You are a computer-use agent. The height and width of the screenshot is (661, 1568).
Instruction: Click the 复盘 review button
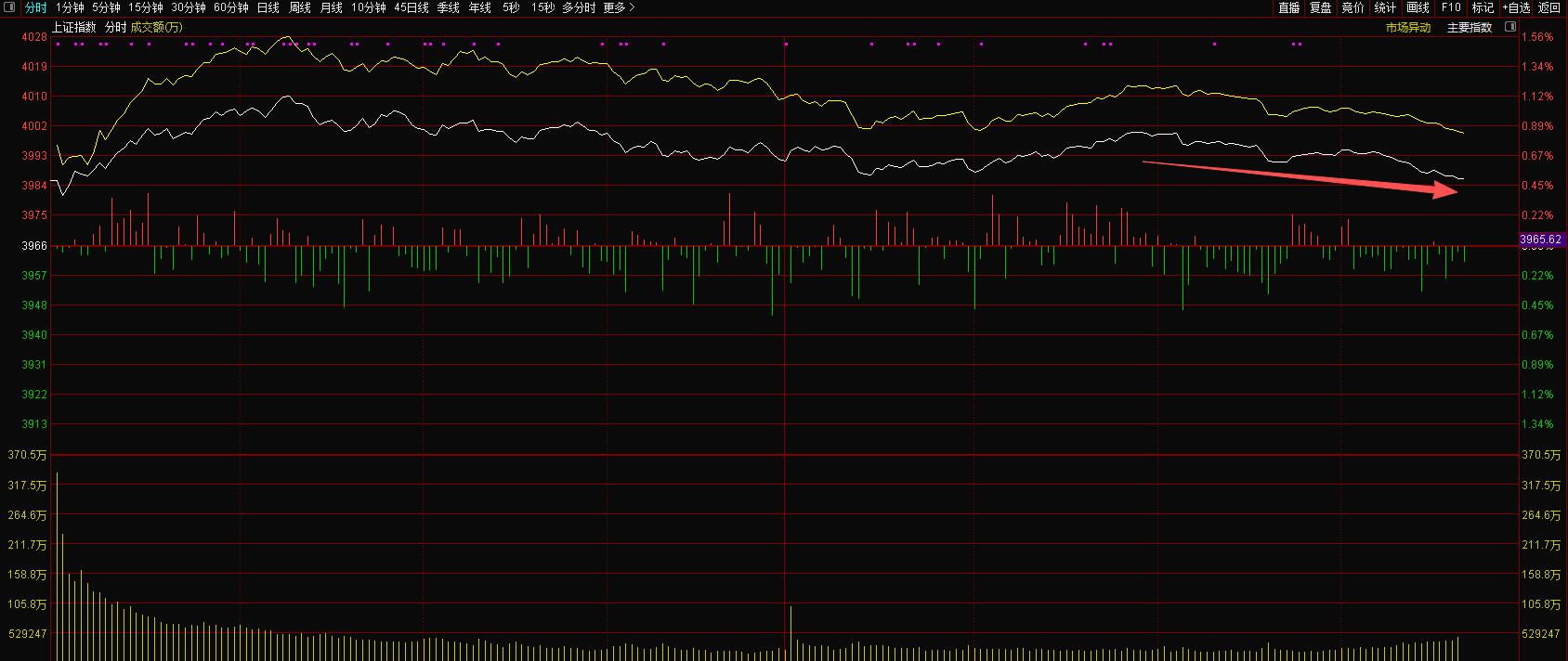[x=1320, y=7]
